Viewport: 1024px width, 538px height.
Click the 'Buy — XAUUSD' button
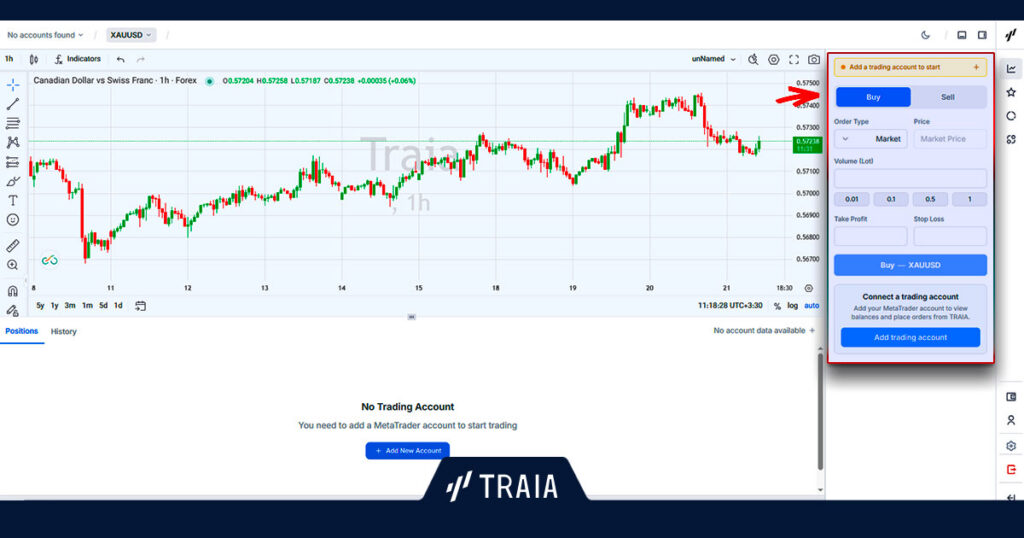coord(910,265)
